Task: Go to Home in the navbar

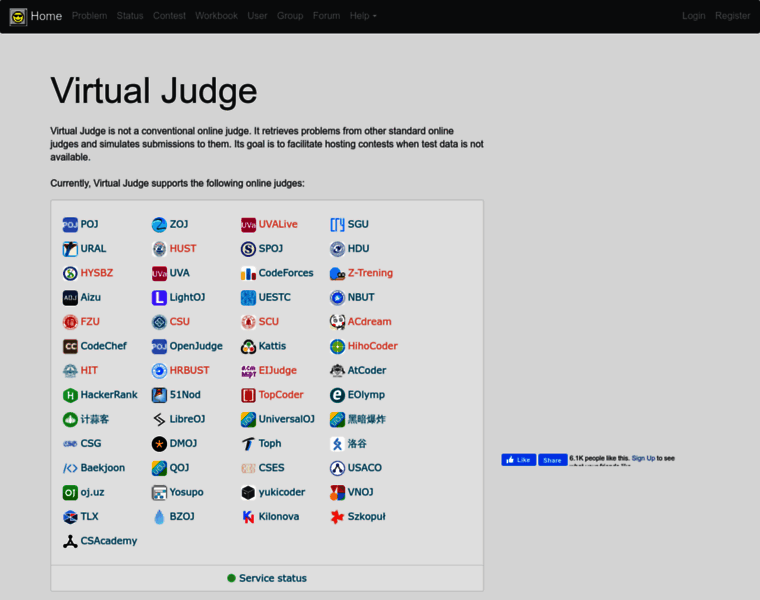Action: (46, 16)
